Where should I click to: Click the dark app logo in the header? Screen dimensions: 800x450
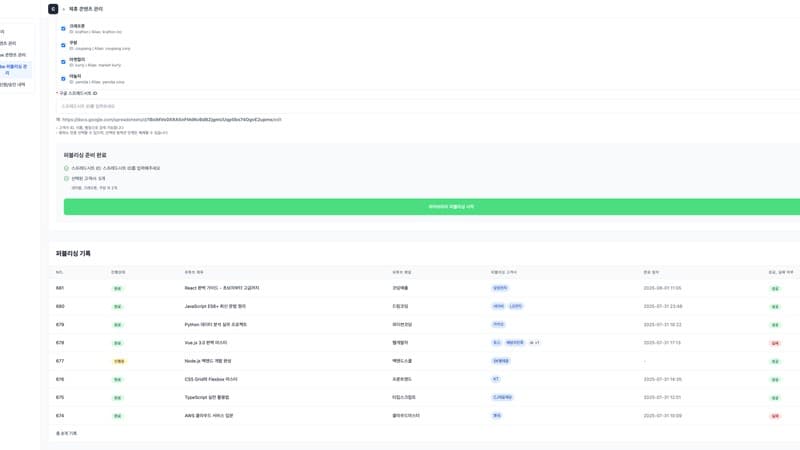(53, 9)
